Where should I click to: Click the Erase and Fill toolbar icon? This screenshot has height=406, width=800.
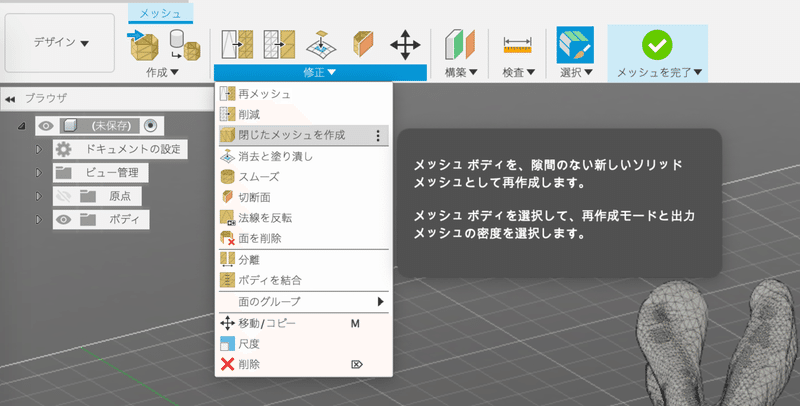click(321, 44)
